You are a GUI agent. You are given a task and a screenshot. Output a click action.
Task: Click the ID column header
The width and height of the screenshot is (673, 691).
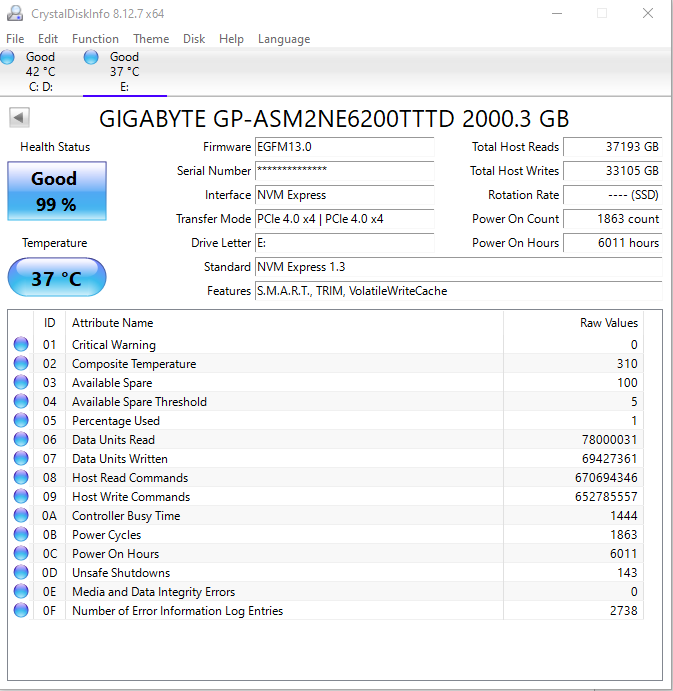49,323
